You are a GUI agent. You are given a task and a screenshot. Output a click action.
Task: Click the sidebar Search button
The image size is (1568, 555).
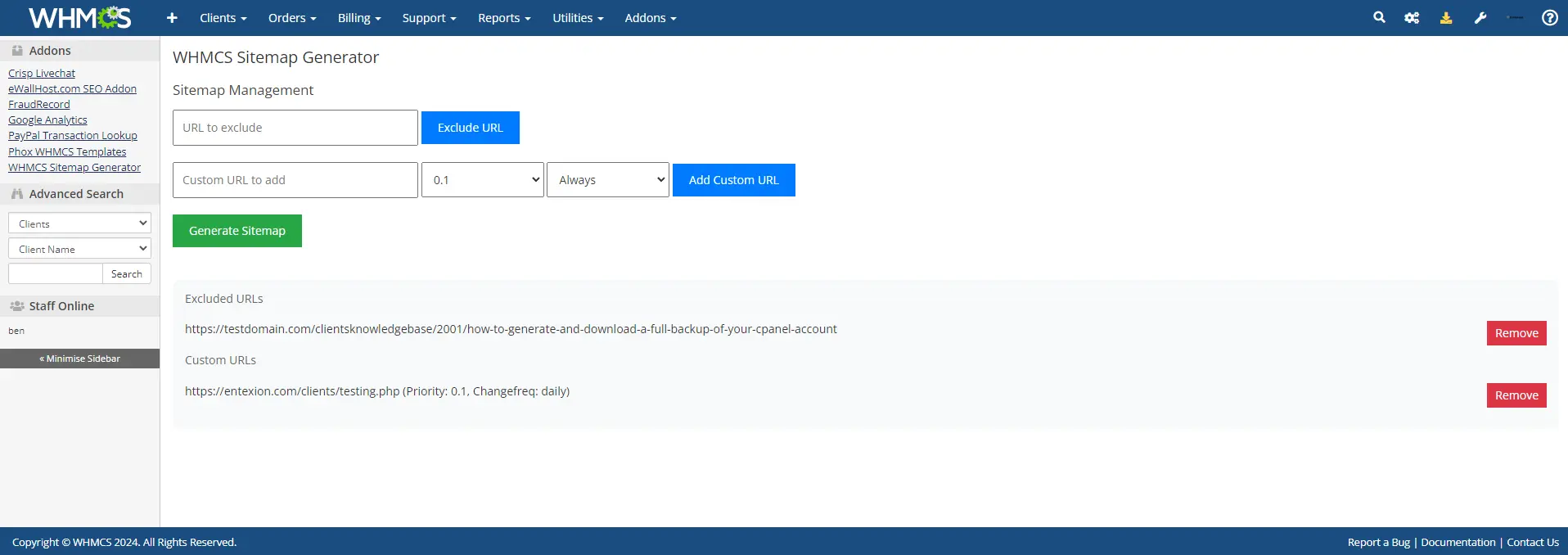[x=127, y=273]
